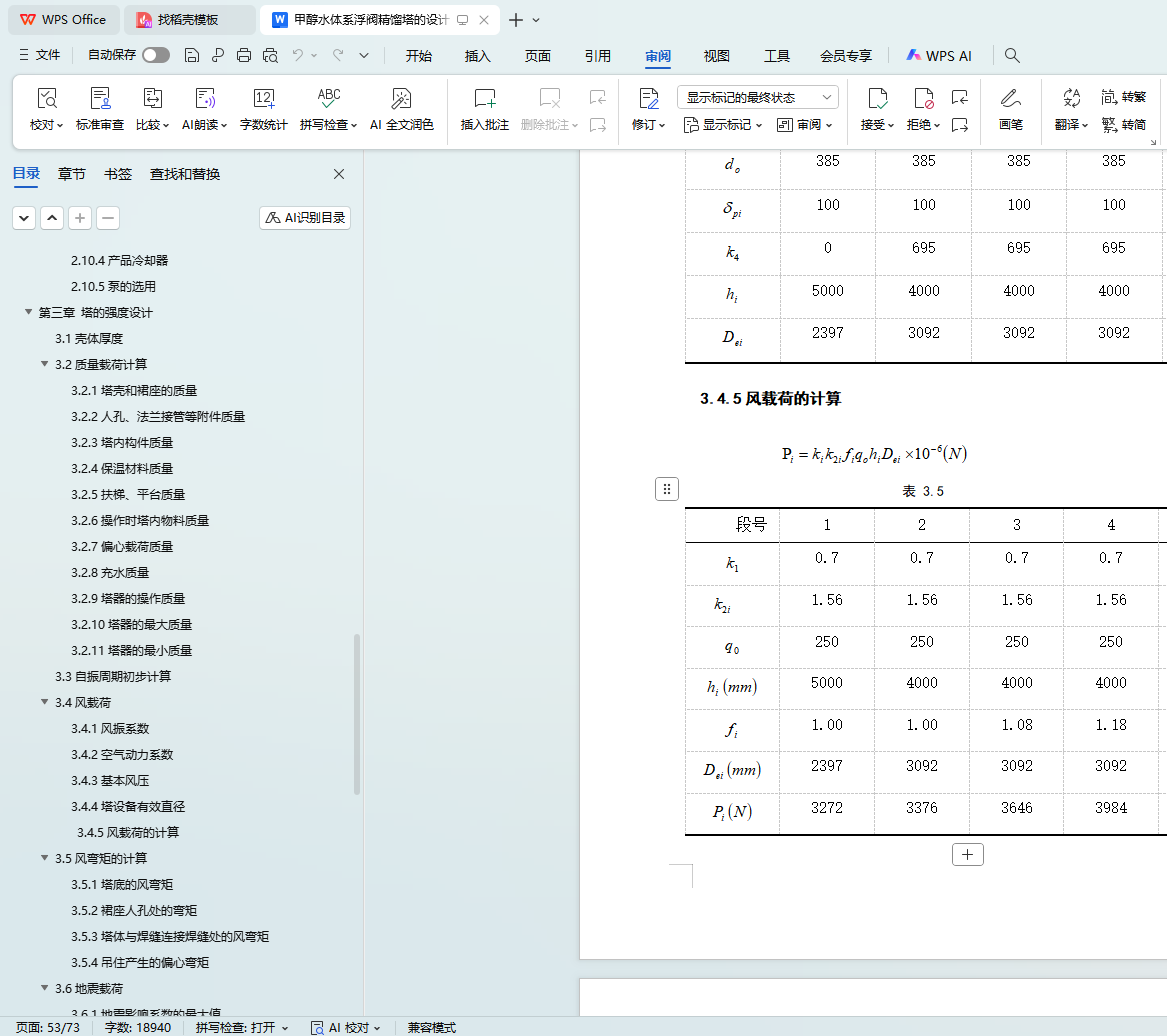Click the add row plus button below table

coord(967,855)
